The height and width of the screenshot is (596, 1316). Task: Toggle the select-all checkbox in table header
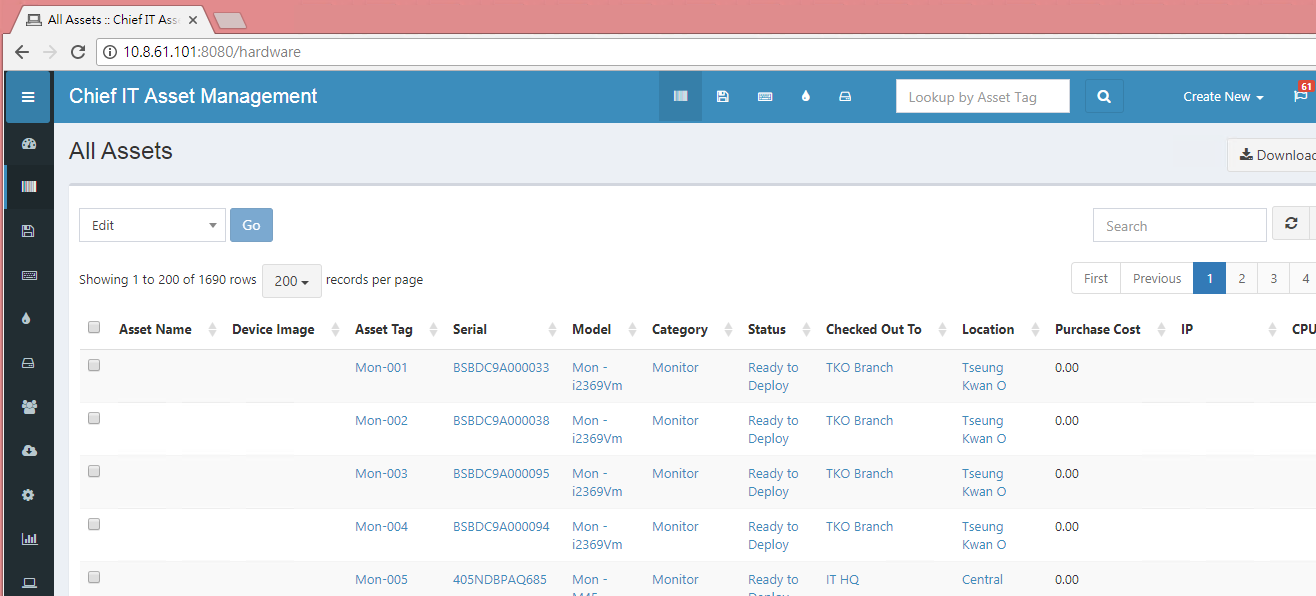[x=93, y=326]
